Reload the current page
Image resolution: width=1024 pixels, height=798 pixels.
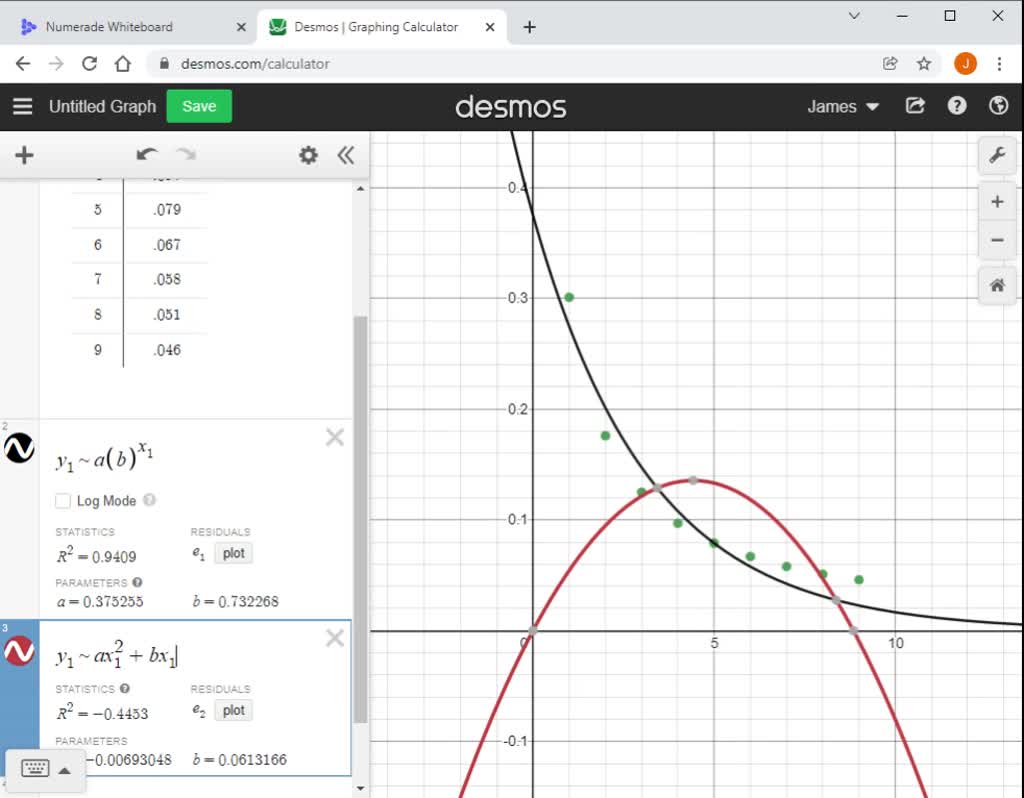tap(89, 63)
